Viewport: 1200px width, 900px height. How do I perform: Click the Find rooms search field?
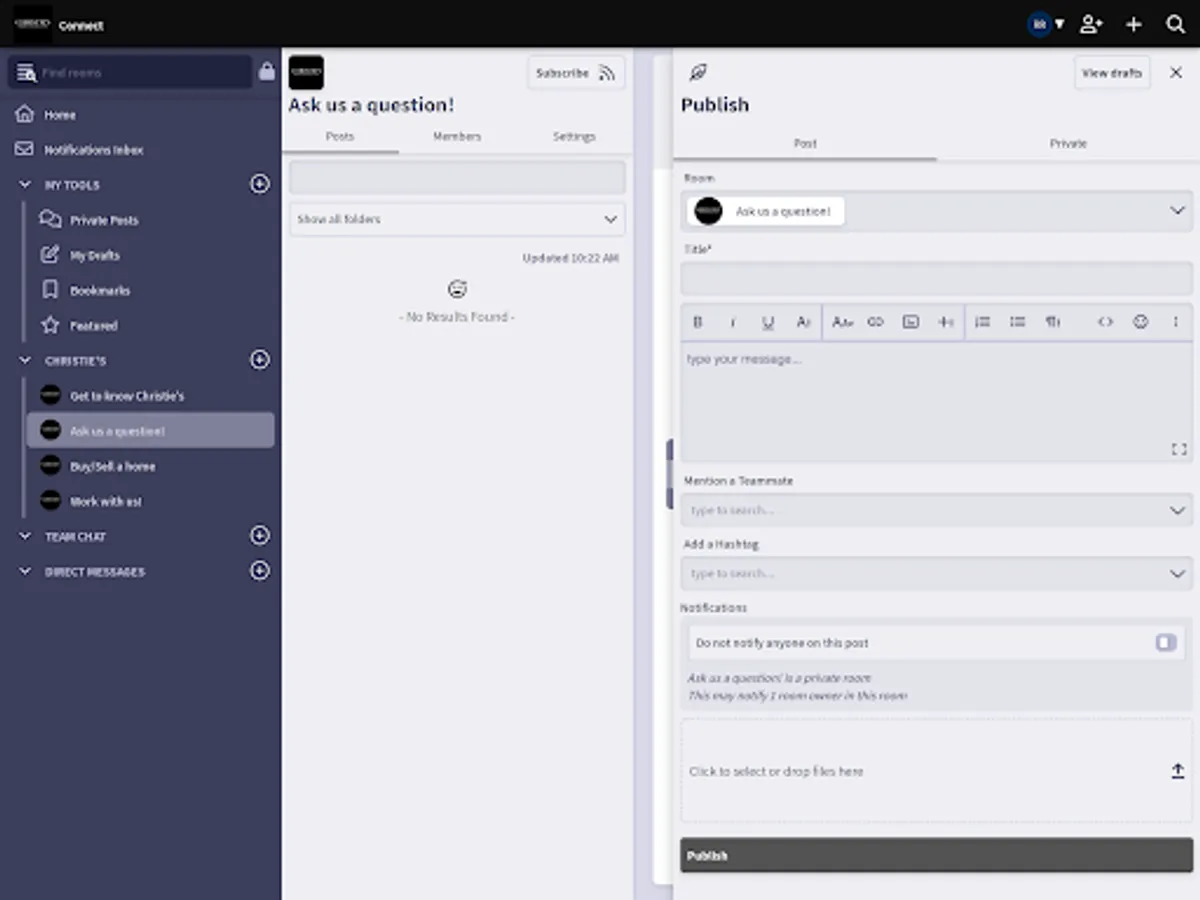tap(130, 73)
